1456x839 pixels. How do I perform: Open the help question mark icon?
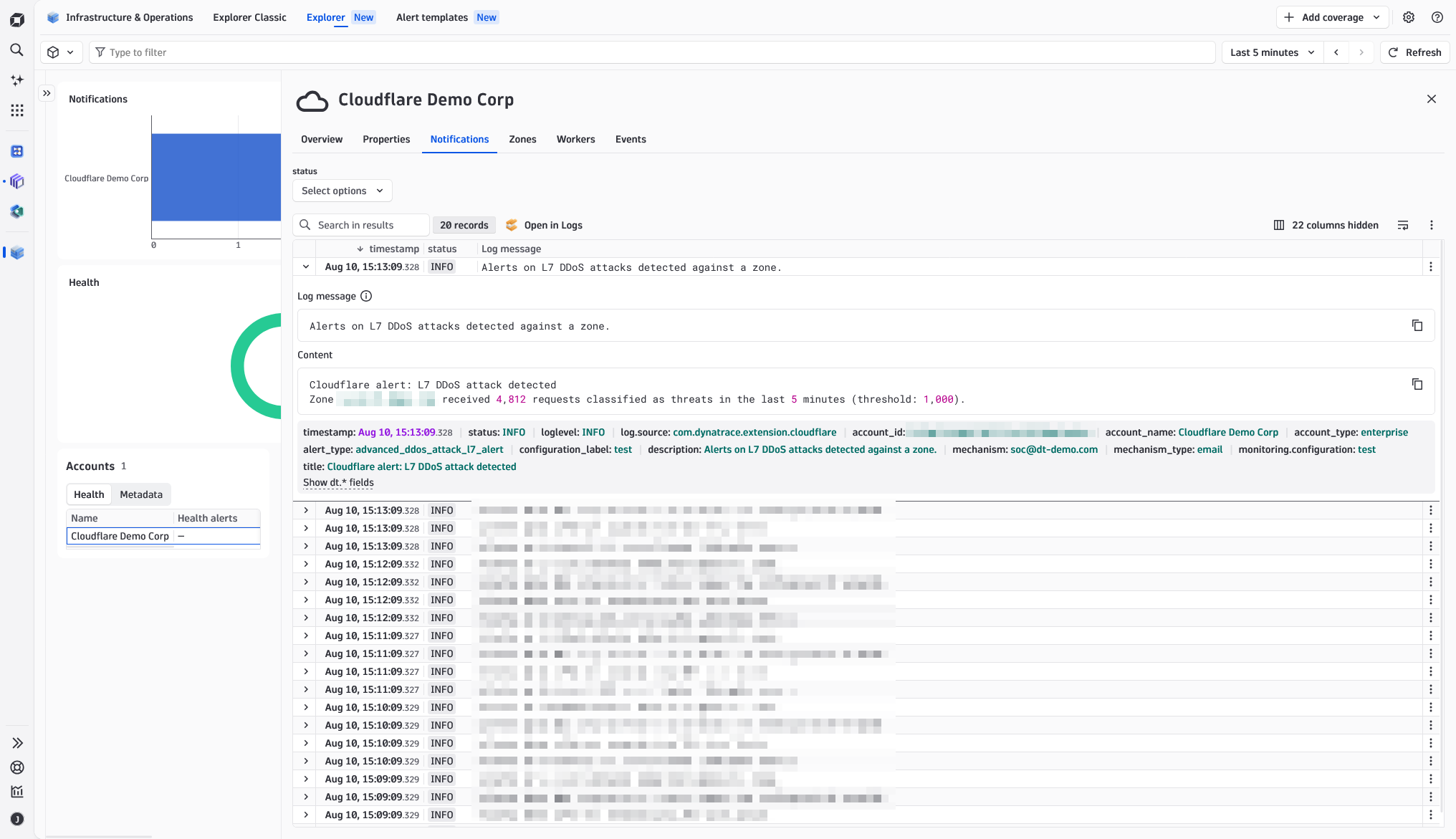(1437, 17)
